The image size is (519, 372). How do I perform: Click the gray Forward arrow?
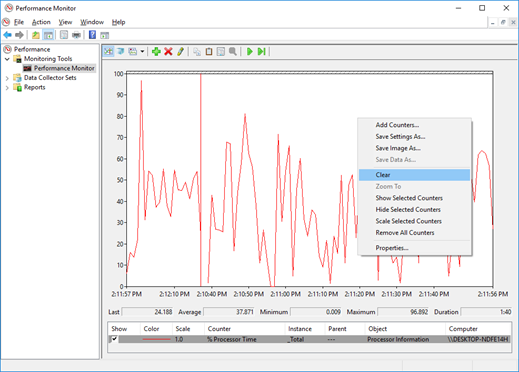point(19,35)
